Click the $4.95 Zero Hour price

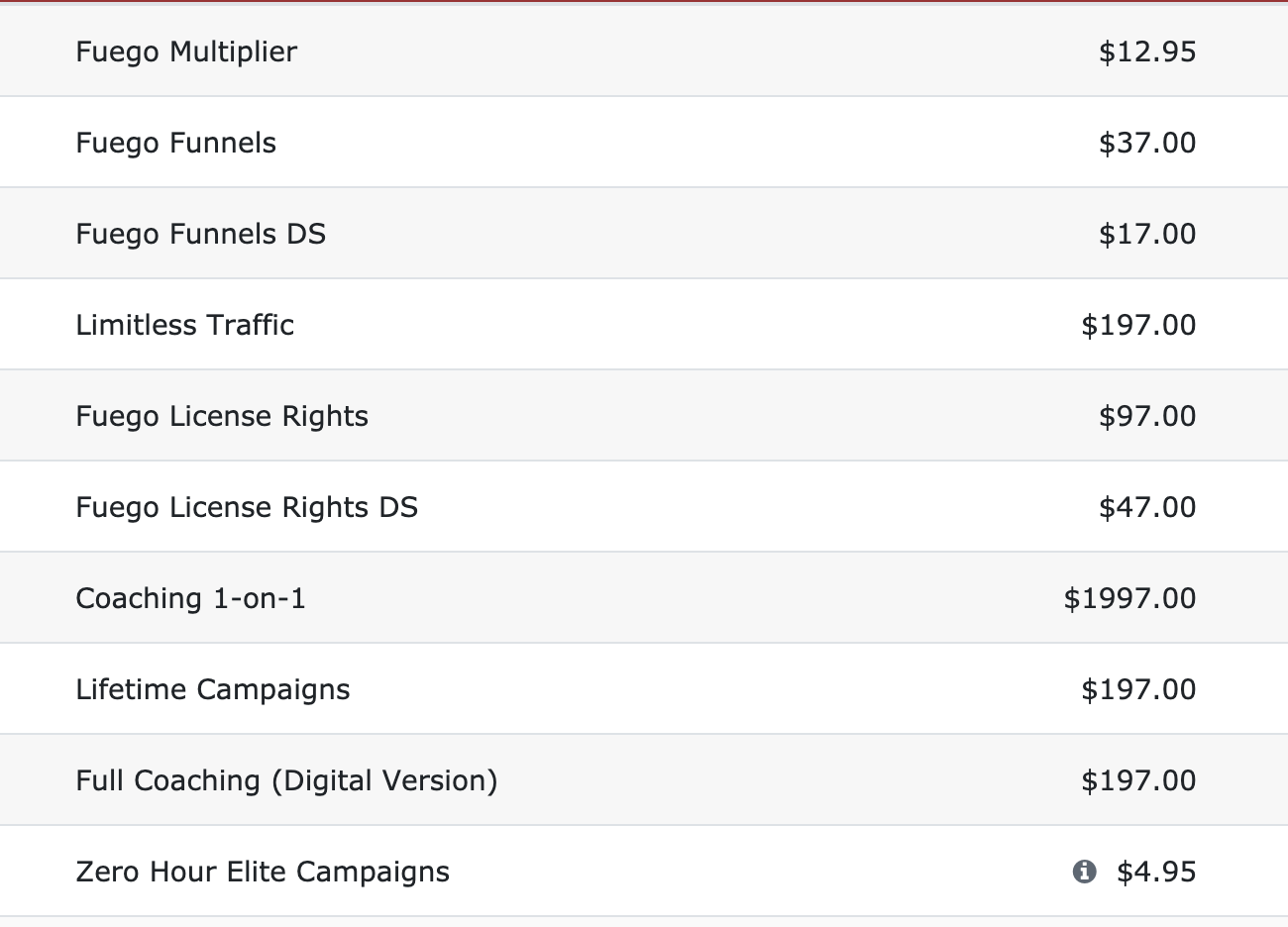pyautogui.click(x=1156, y=872)
